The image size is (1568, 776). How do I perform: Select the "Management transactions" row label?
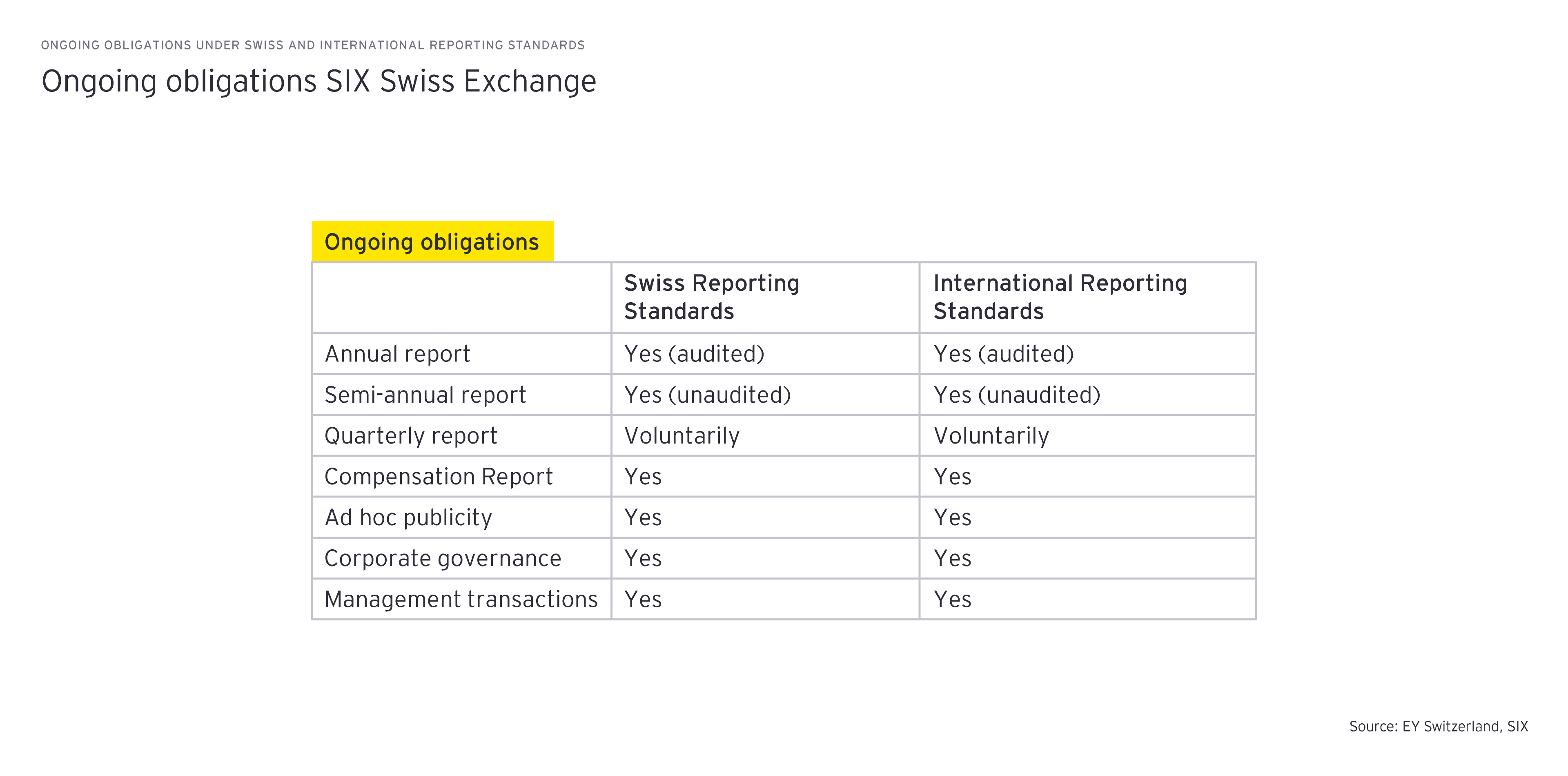pos(461,600)
